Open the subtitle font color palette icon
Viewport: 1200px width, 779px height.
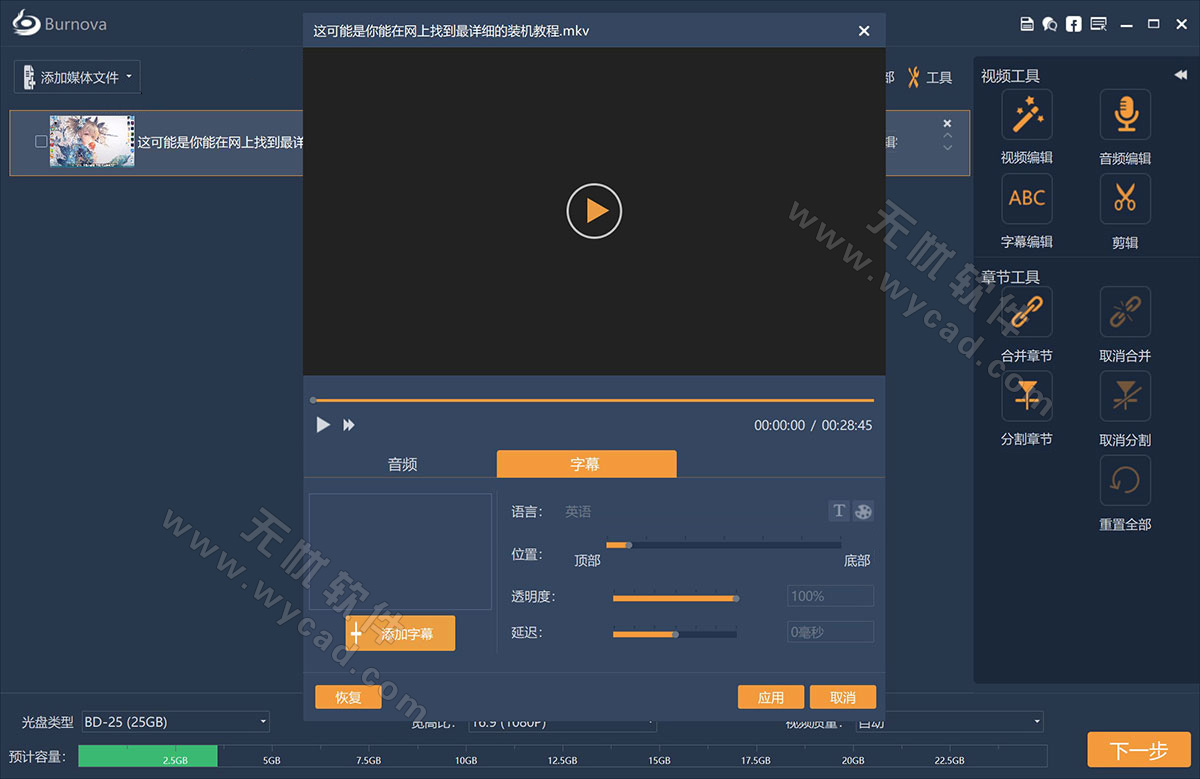click(862, 511)
